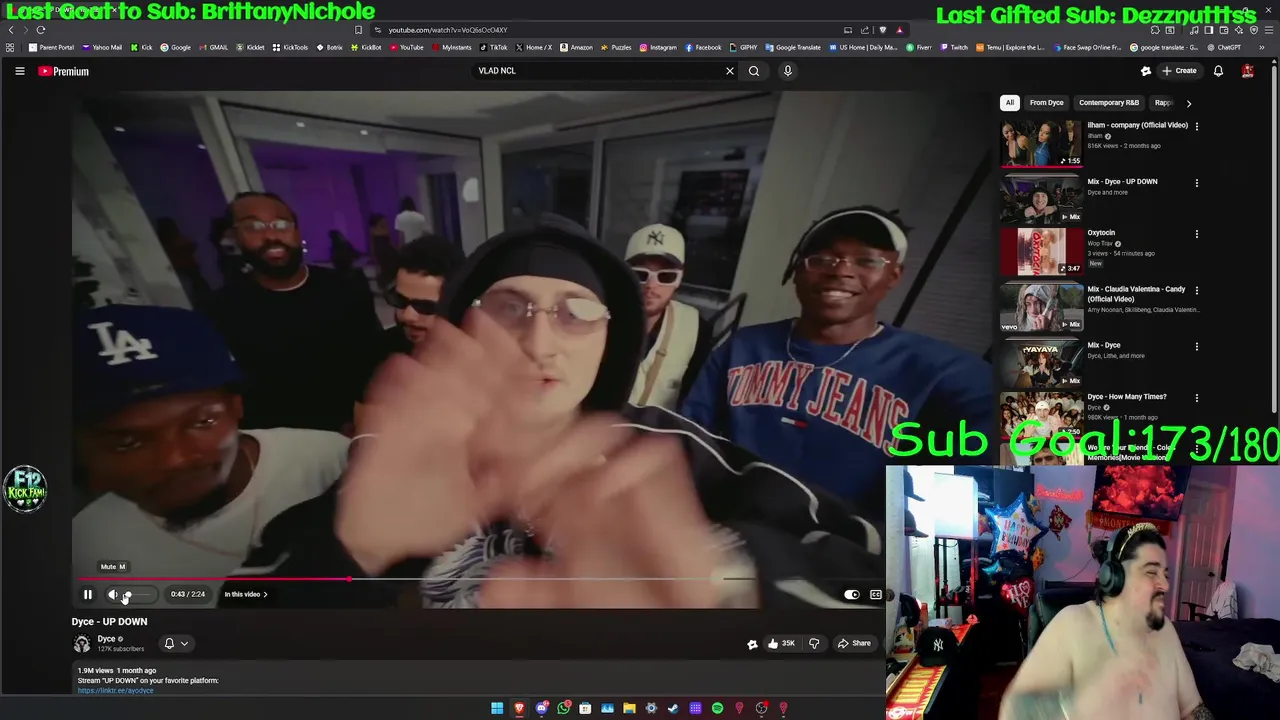
Task: Open the YouTube notifications bell
Action: 1218,71
